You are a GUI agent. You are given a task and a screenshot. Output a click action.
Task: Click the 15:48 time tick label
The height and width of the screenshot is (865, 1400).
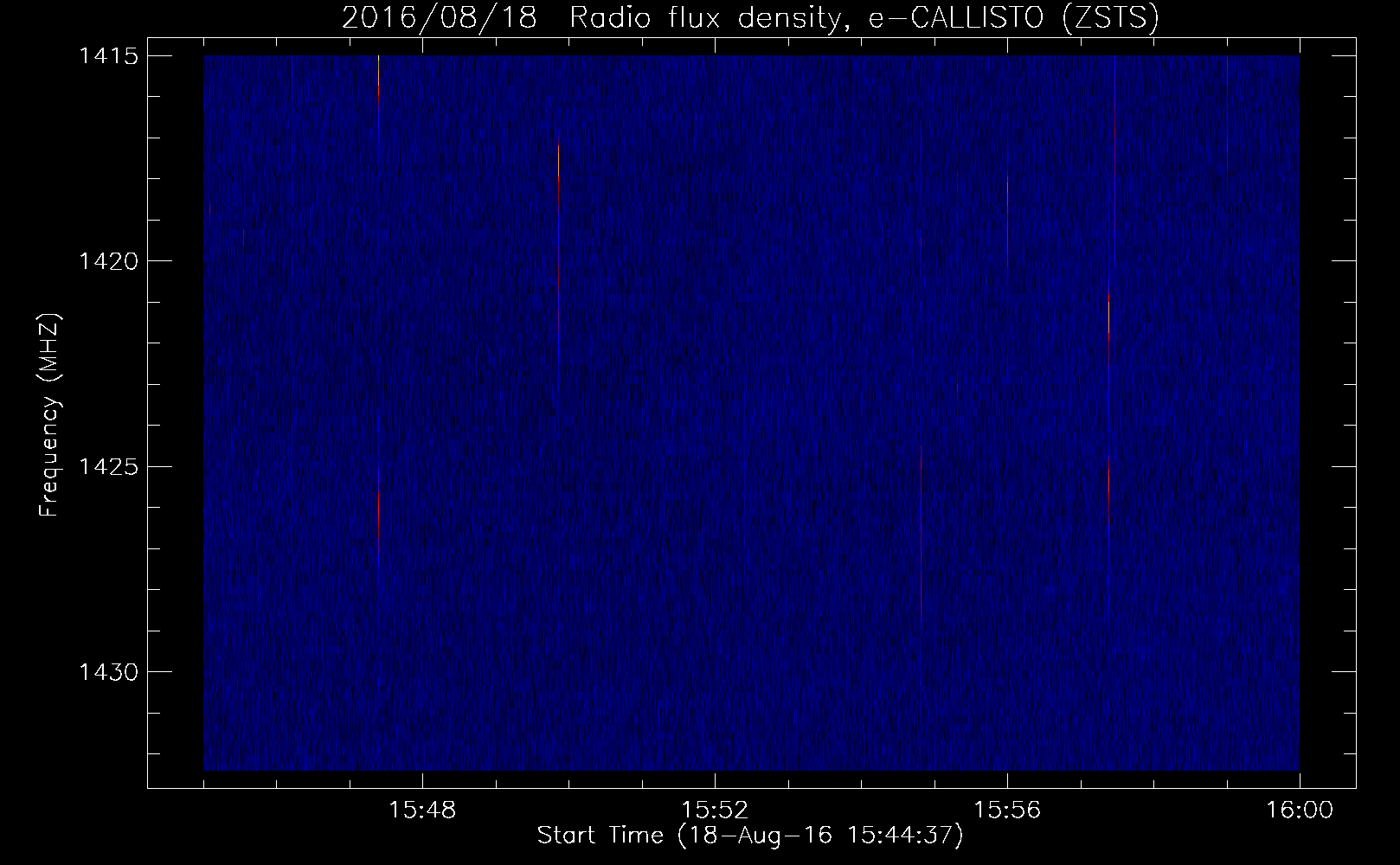pyautogui.click(x=422, y=810)
